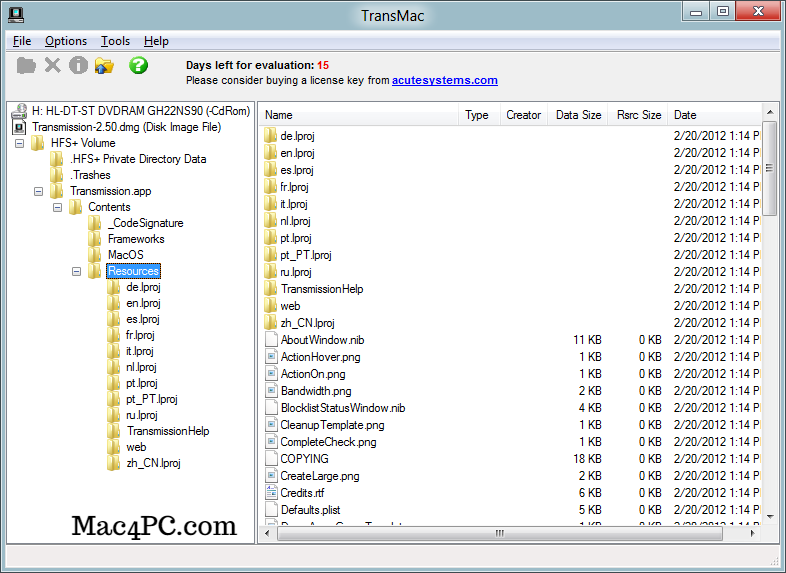Screen dimensions: 786x573
Task: Click the ActionOn.png file icon
Action: click(271, 374)
